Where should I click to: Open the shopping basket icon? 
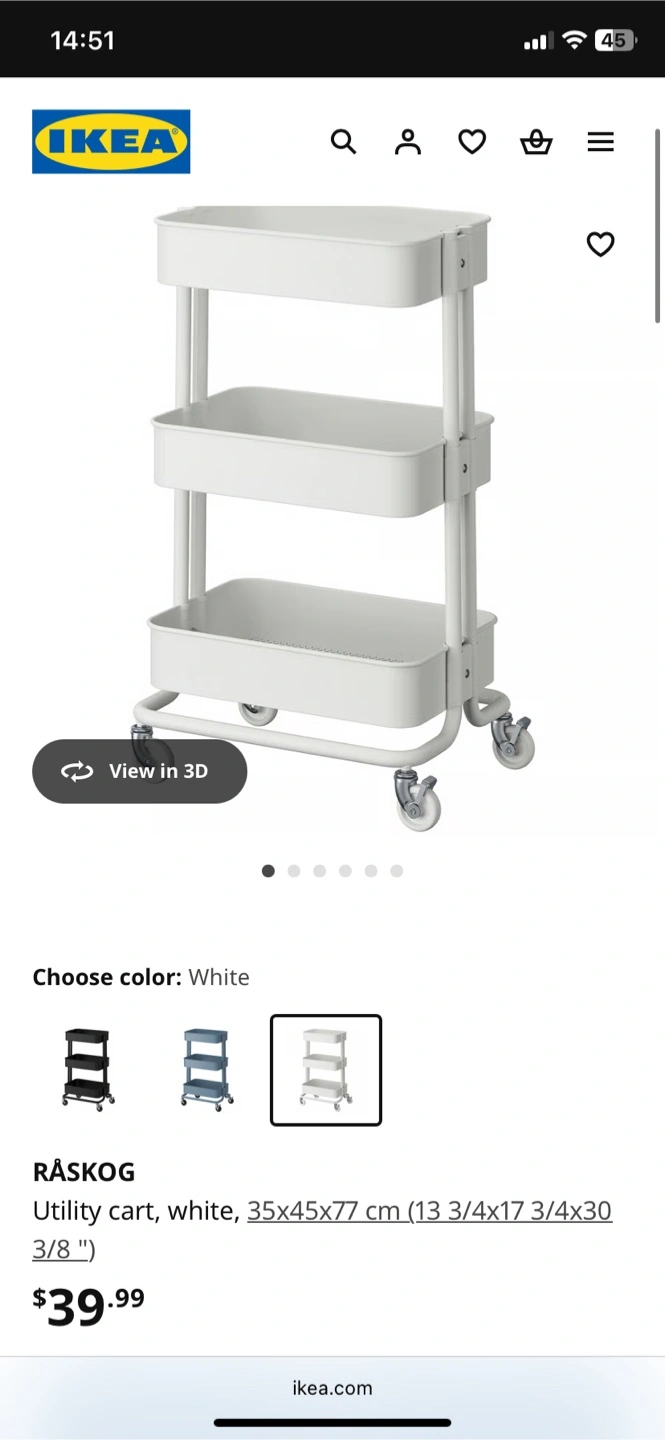(536, 142)
